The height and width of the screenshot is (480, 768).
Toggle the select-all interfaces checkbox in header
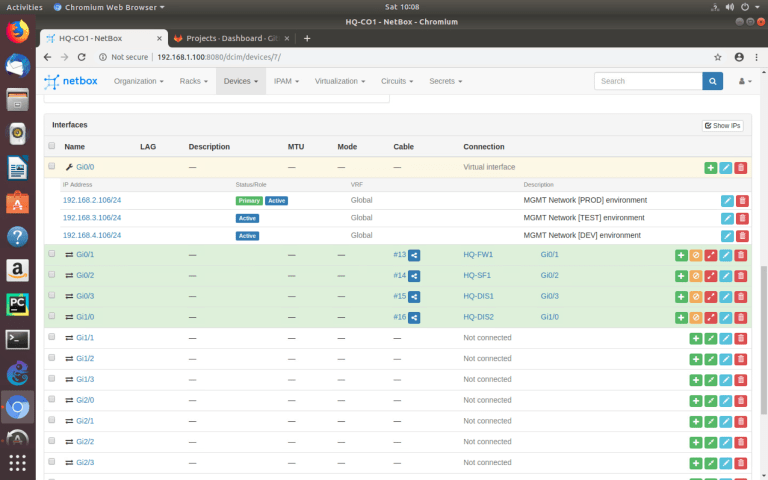51,145
